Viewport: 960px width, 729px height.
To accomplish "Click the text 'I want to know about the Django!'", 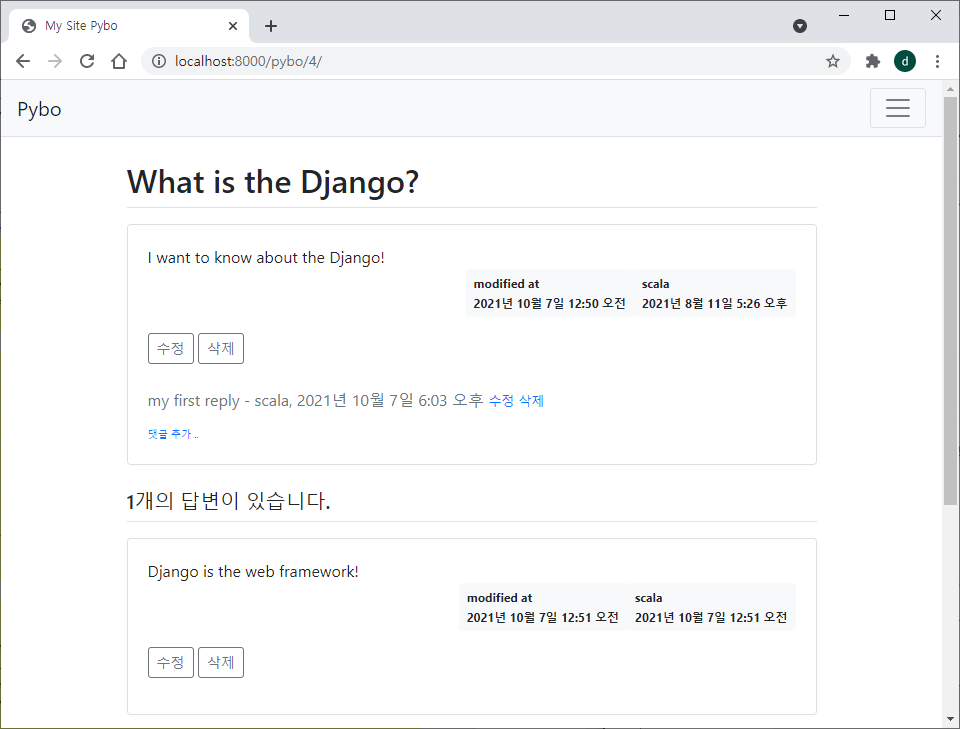I will pos(266,258).
